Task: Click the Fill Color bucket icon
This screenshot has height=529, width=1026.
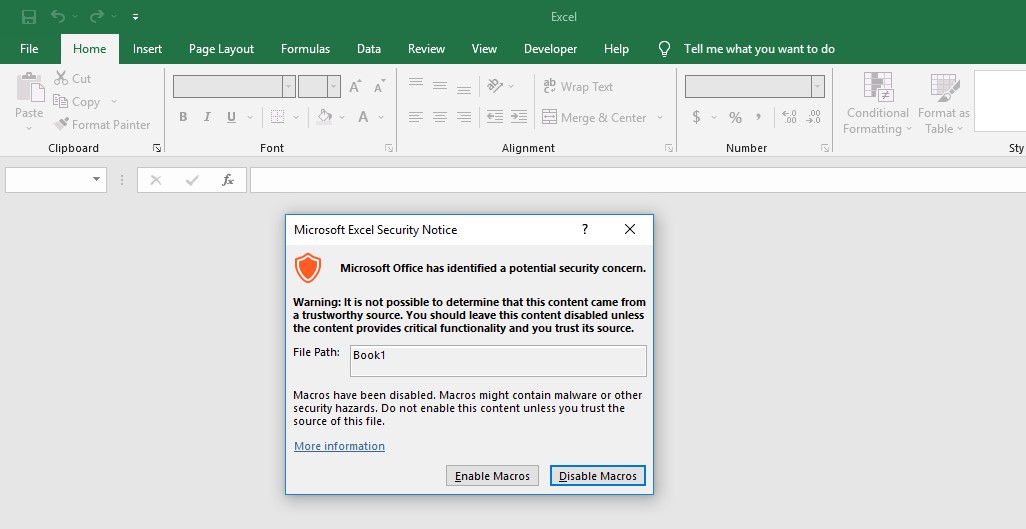Action: [x=325, y=117]
